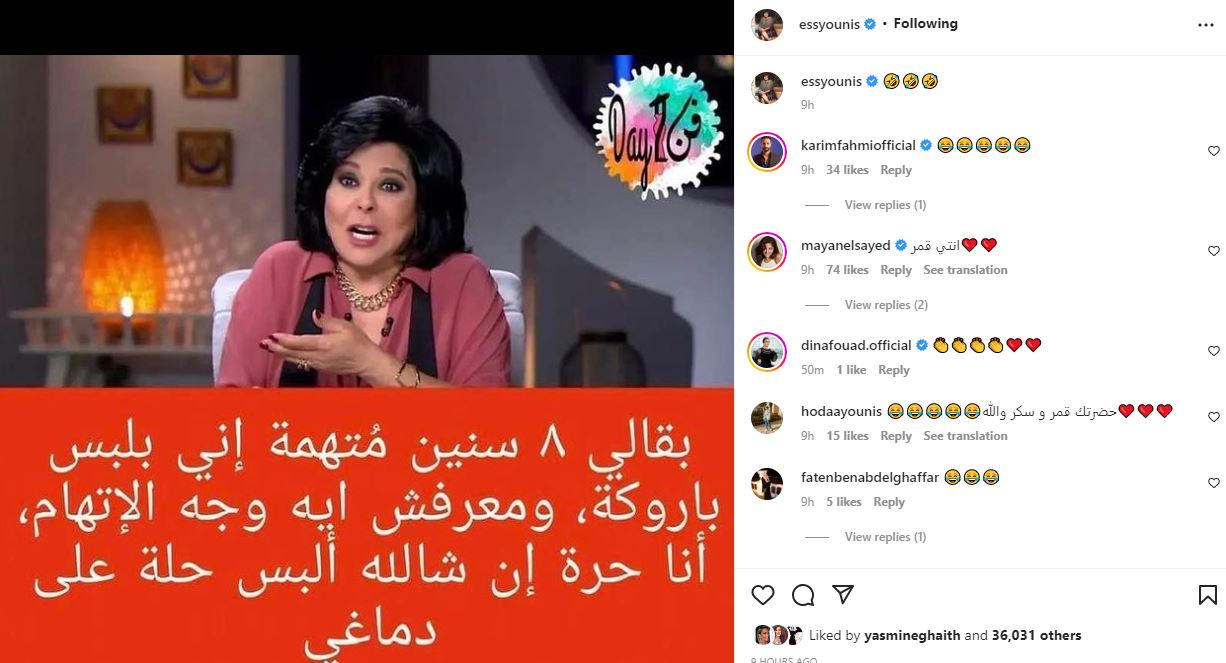
Task: Open the comment bubble icon
Action: tap(803, 595)
